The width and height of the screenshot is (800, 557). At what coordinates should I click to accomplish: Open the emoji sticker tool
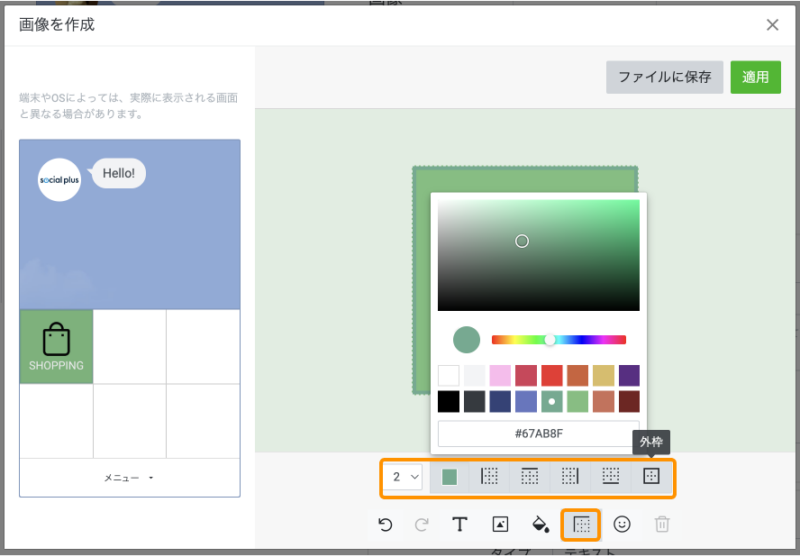pyautogui.click(x=622, y=524)
